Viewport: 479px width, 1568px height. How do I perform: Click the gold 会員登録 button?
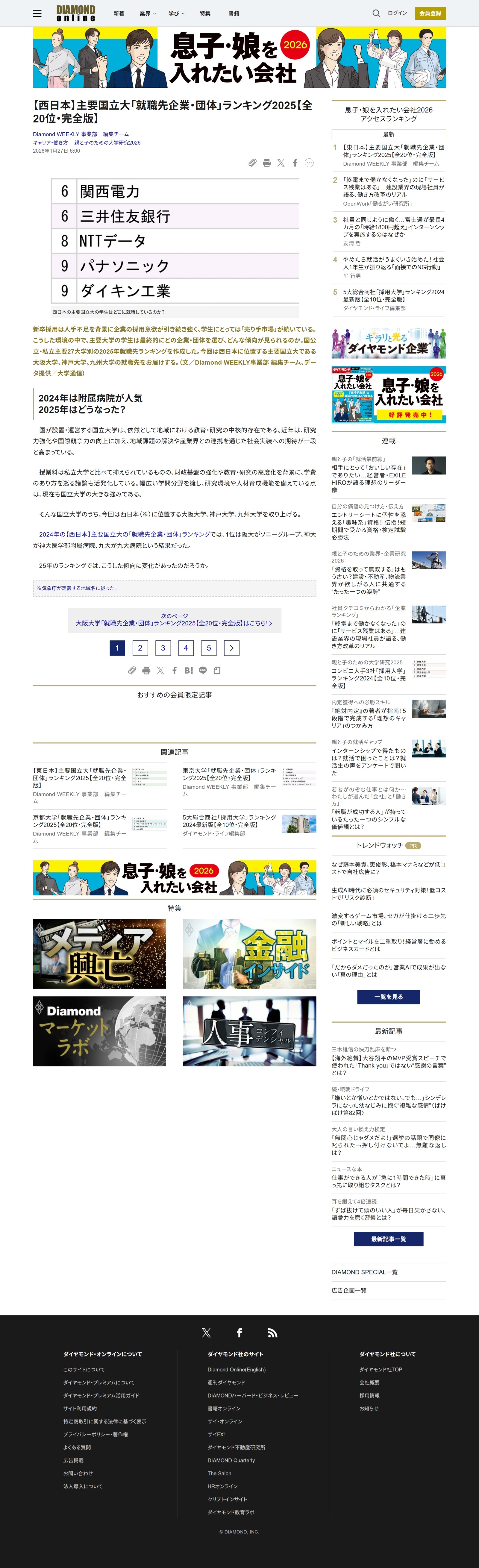[x=430, y=13]
